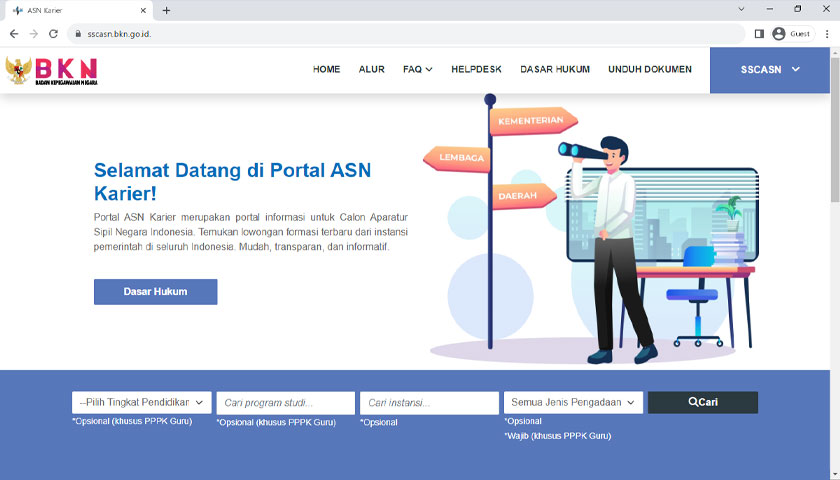Open a new browser tab
This screenshot has height=480, width=840.
[166, 10]
